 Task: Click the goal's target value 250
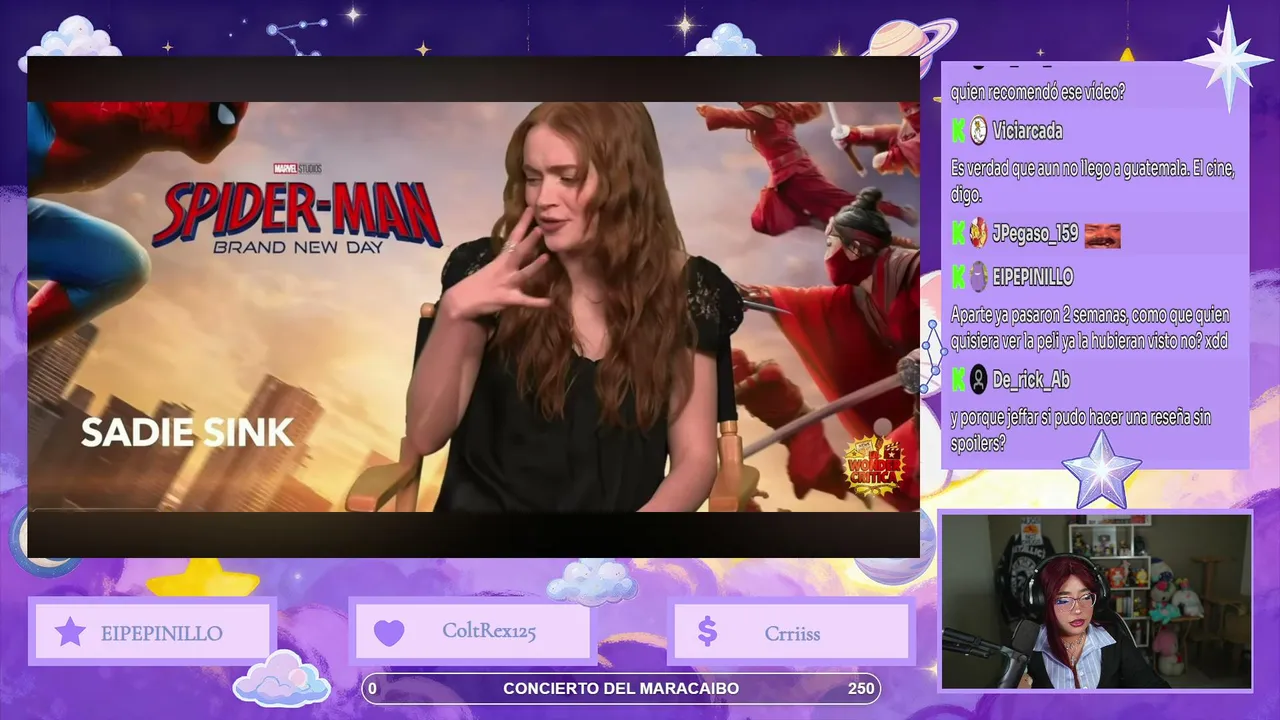pos(861,688)
